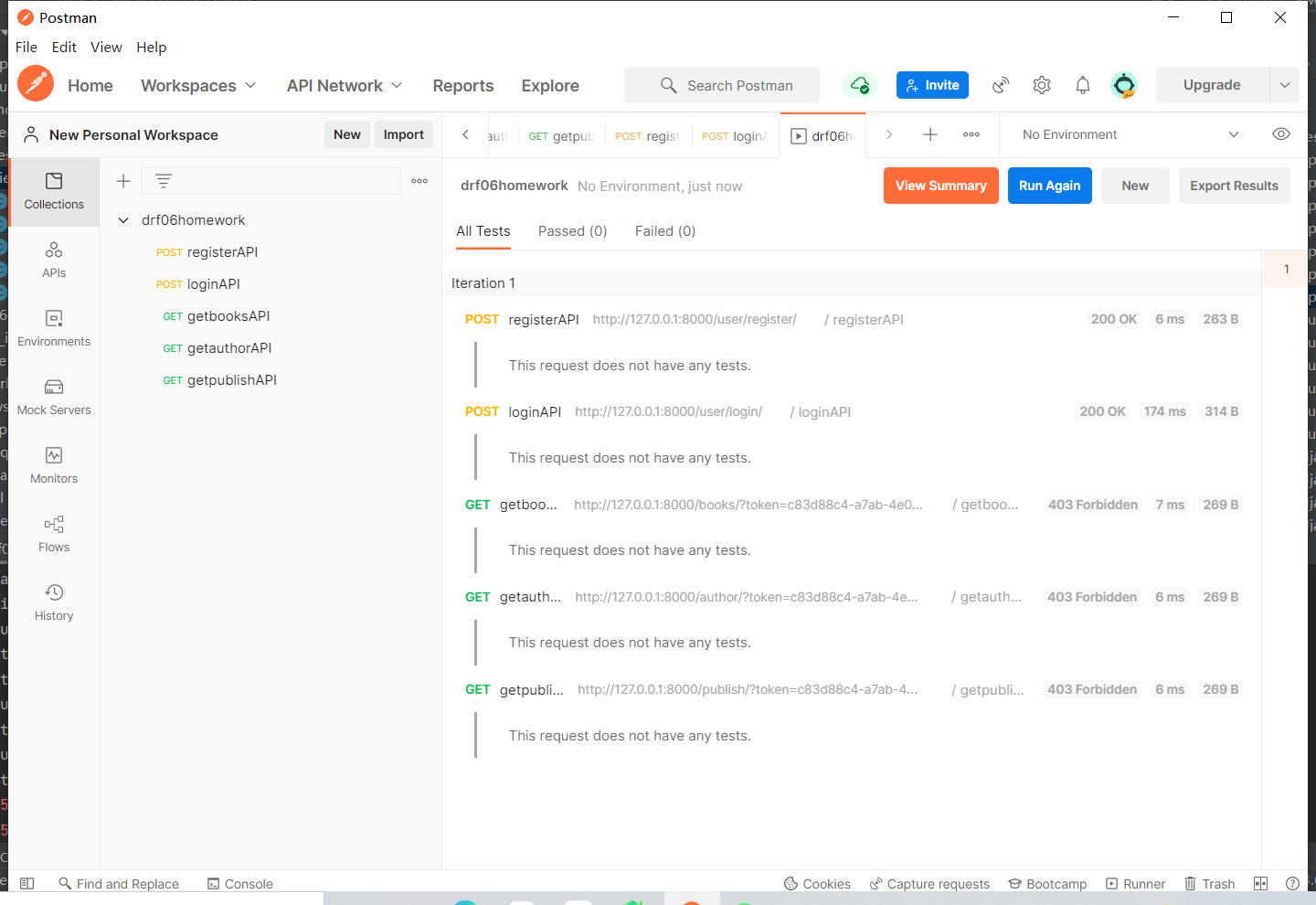Select iteration 1 in the right rail
This screenshot has height=905, width=1316.
1286,269
